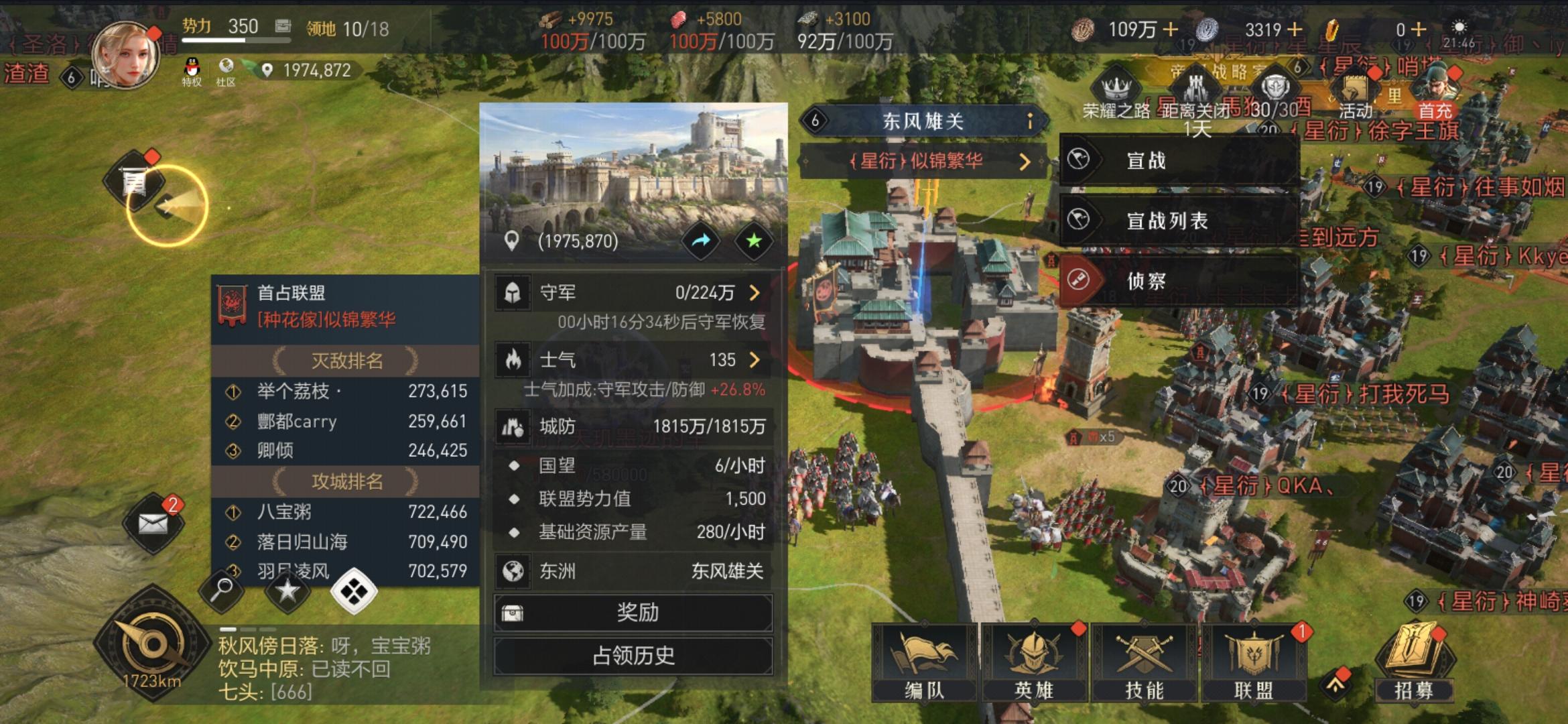Expand 士气 morale details arrow
Image resolution: width=1568 pixels, height=724 pixels.
click(x=755, y=360)
